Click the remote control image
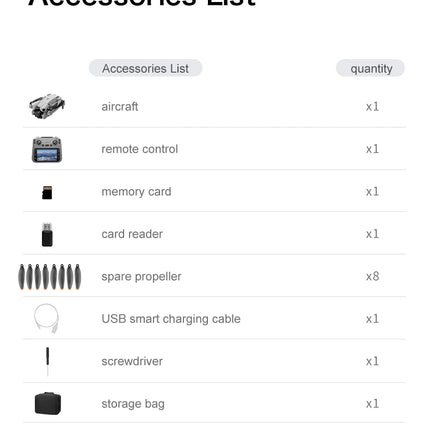 click(x=47, y=149)
